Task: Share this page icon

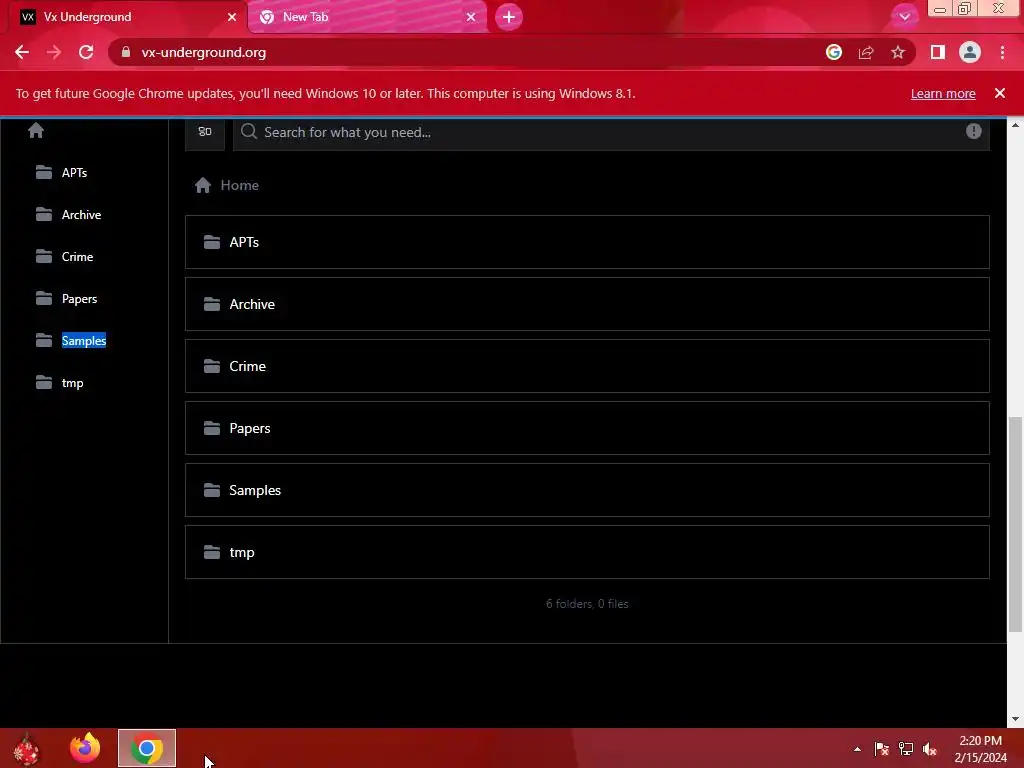Action: point(866,52)
